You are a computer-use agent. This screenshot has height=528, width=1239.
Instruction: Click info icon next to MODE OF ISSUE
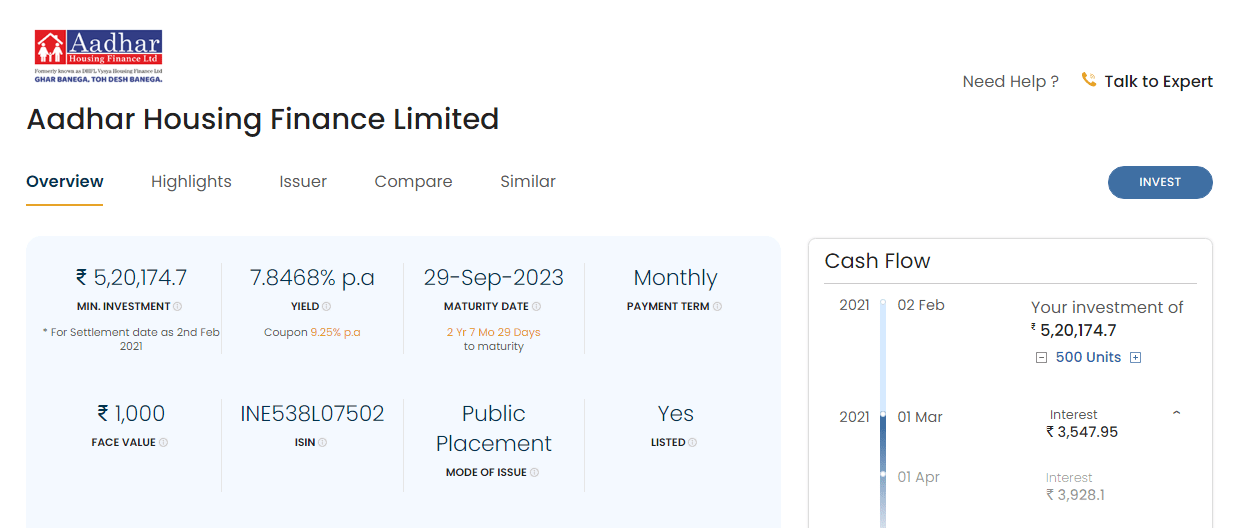(x=535, y=472)
